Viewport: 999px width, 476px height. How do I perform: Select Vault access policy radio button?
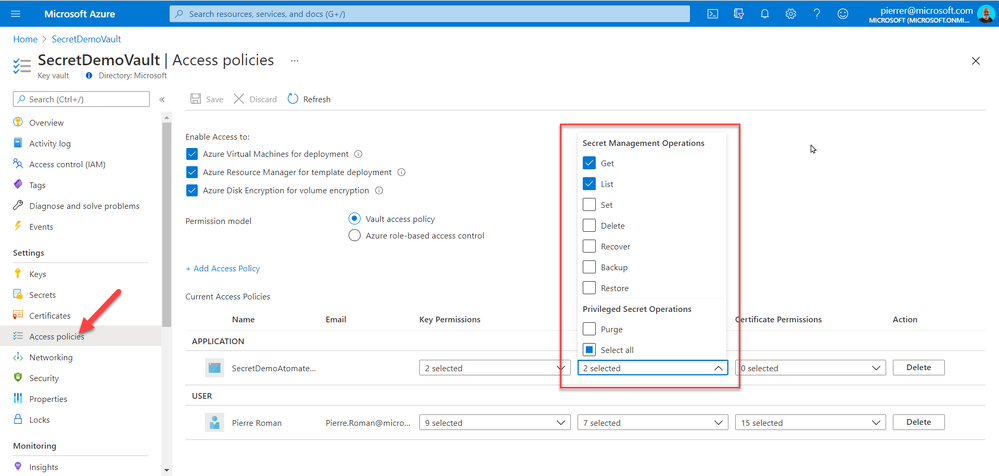[354, 219]
